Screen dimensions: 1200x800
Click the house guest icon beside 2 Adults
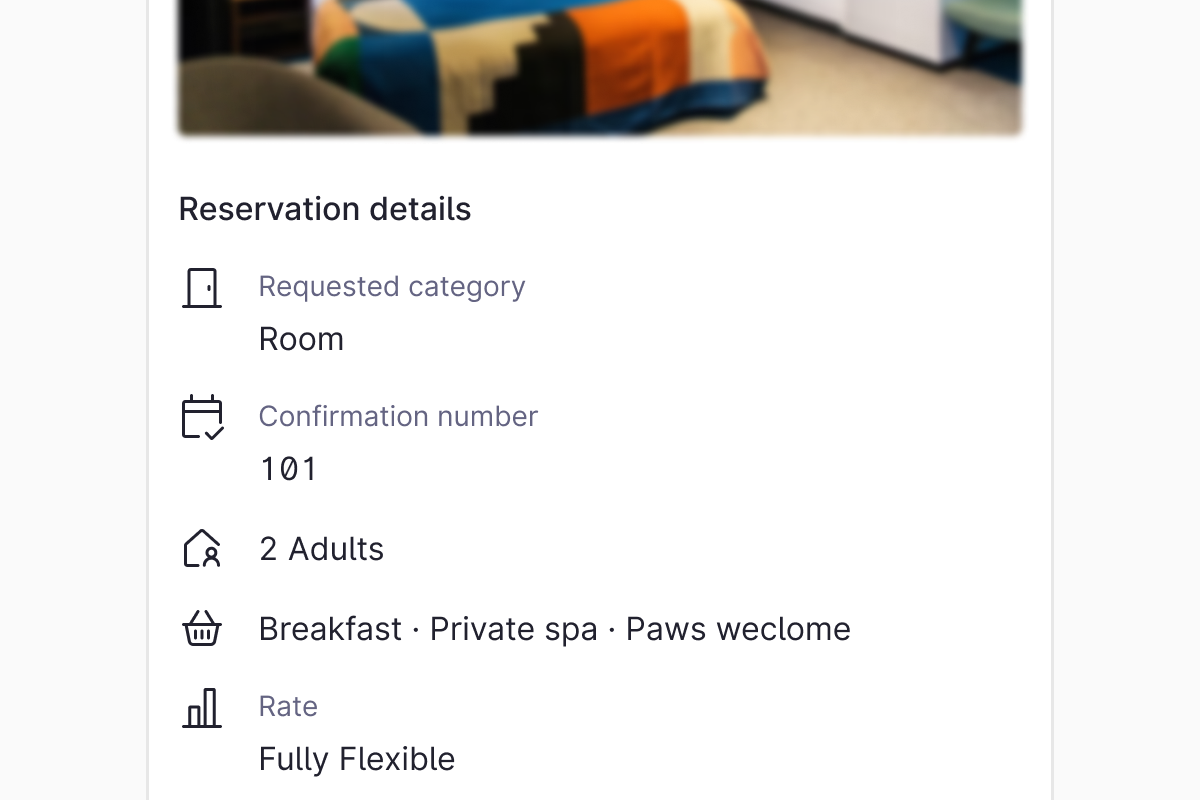point(202,549)
